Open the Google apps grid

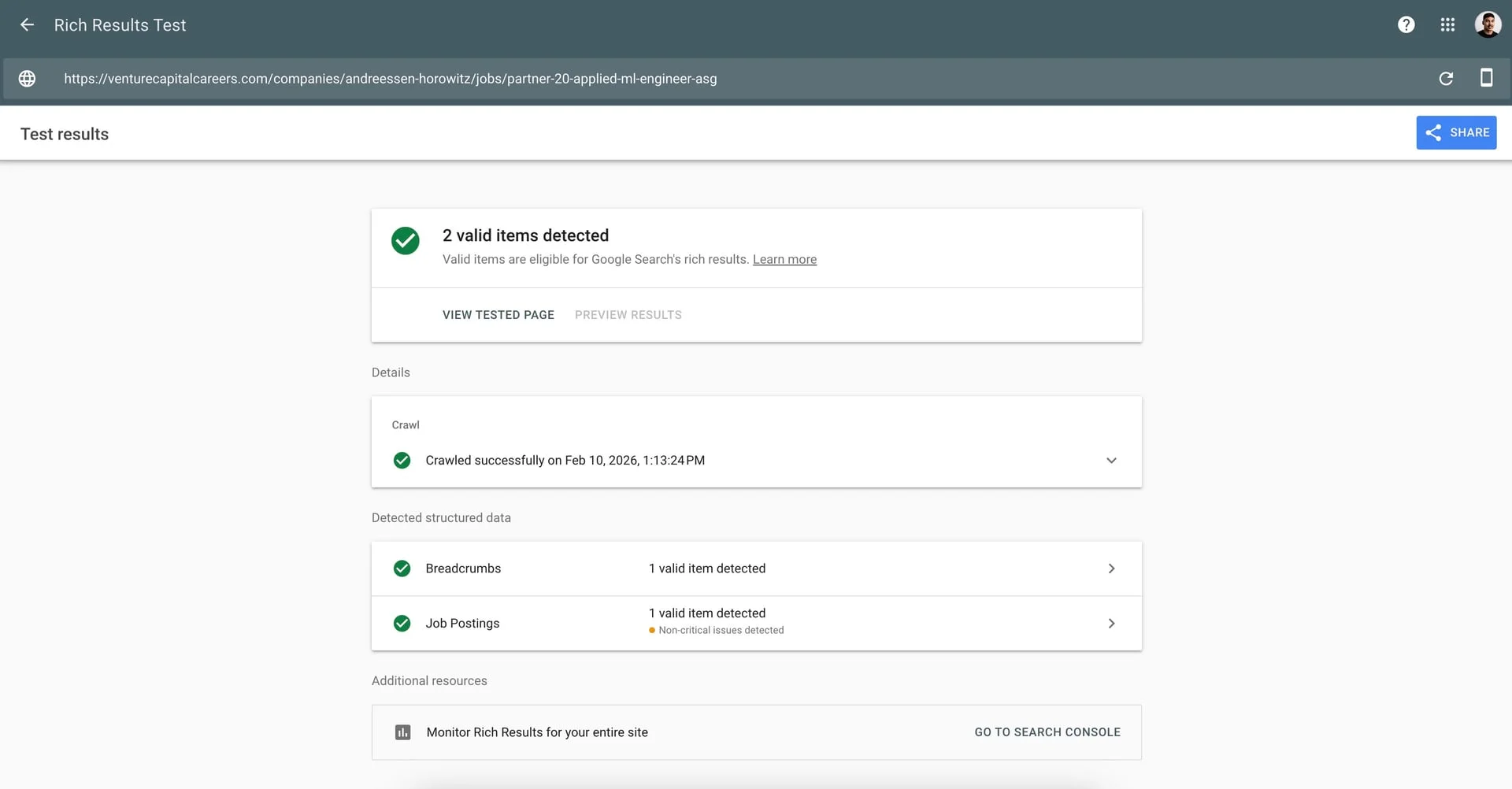(1447, 24)
